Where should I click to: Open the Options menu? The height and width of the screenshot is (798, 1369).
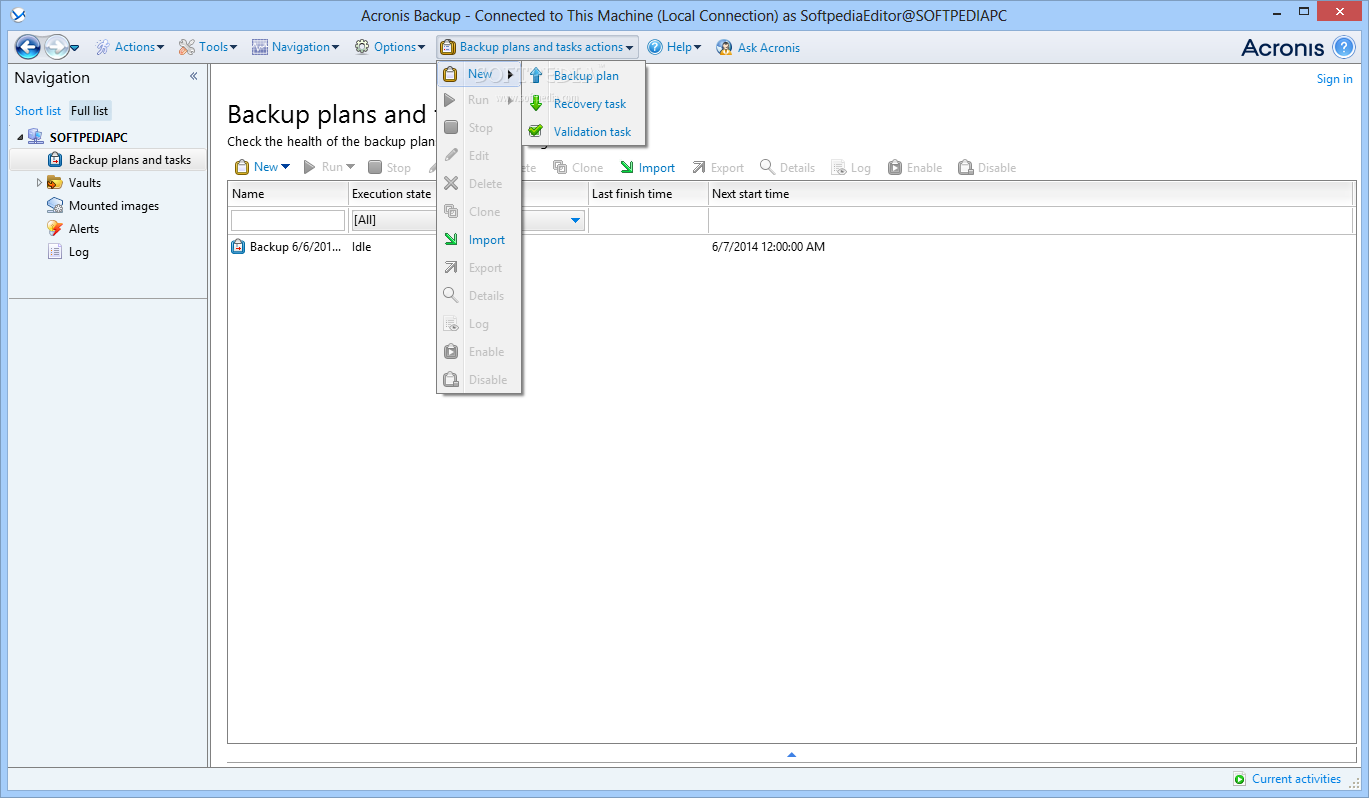pos(390,47)
